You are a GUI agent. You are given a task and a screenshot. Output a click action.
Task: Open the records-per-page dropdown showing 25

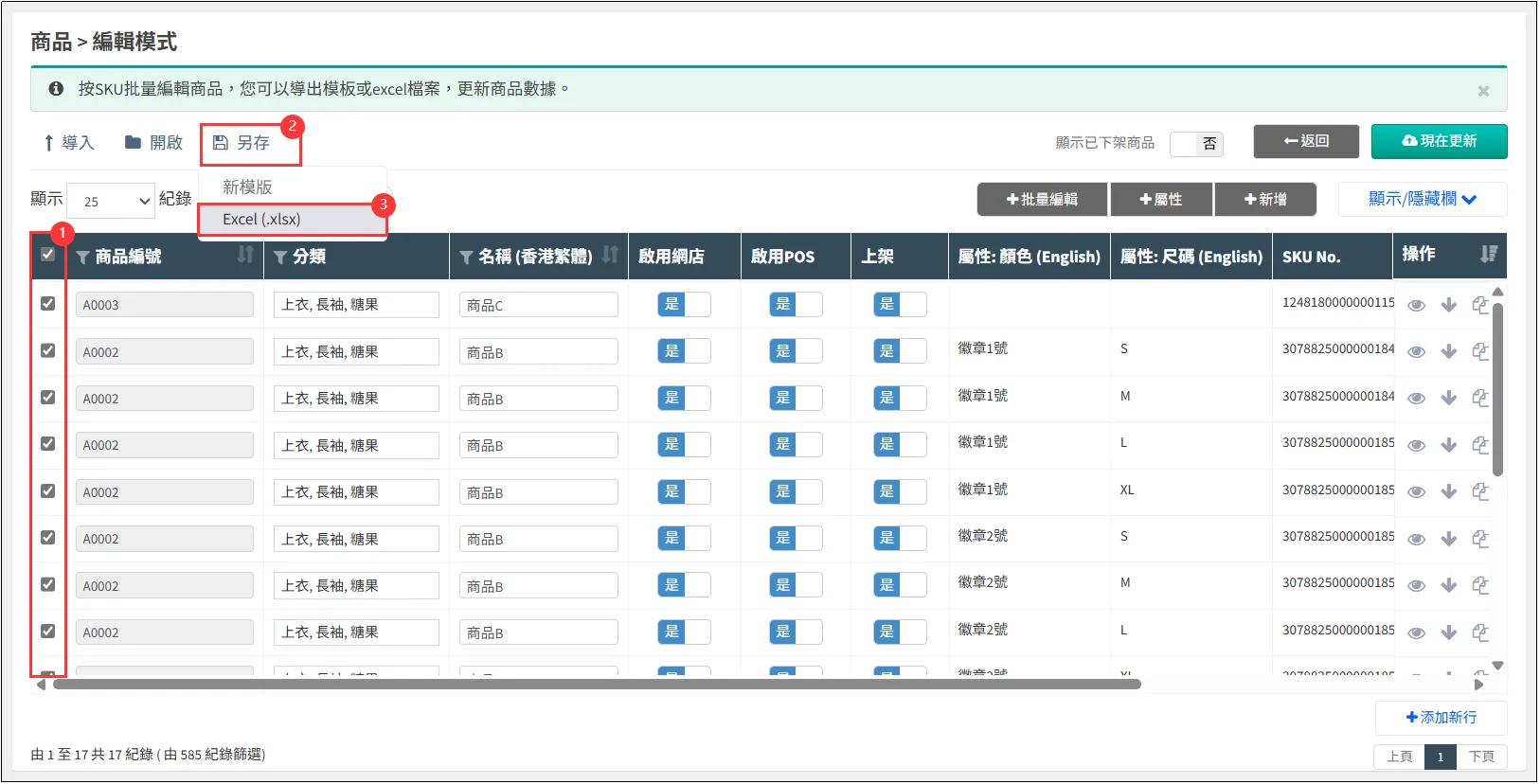pos(111,201)
